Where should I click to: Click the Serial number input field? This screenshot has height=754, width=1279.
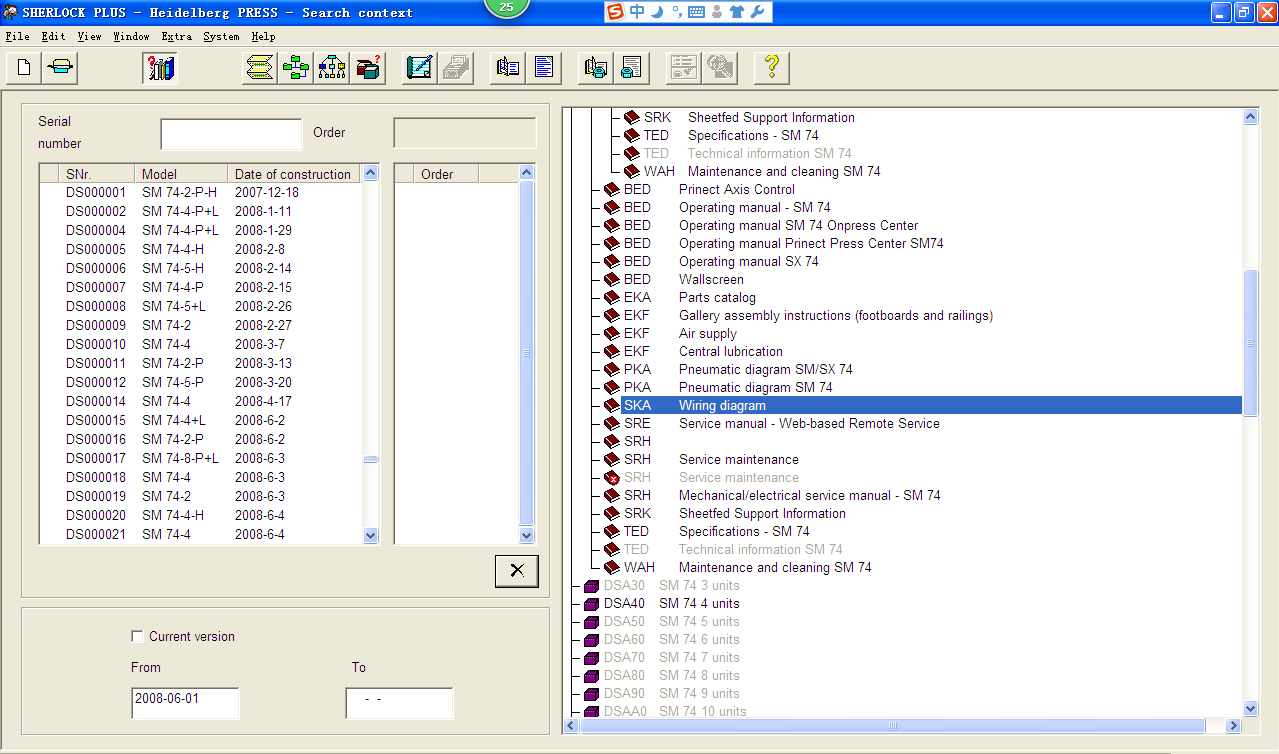click(x=231, y=134)
